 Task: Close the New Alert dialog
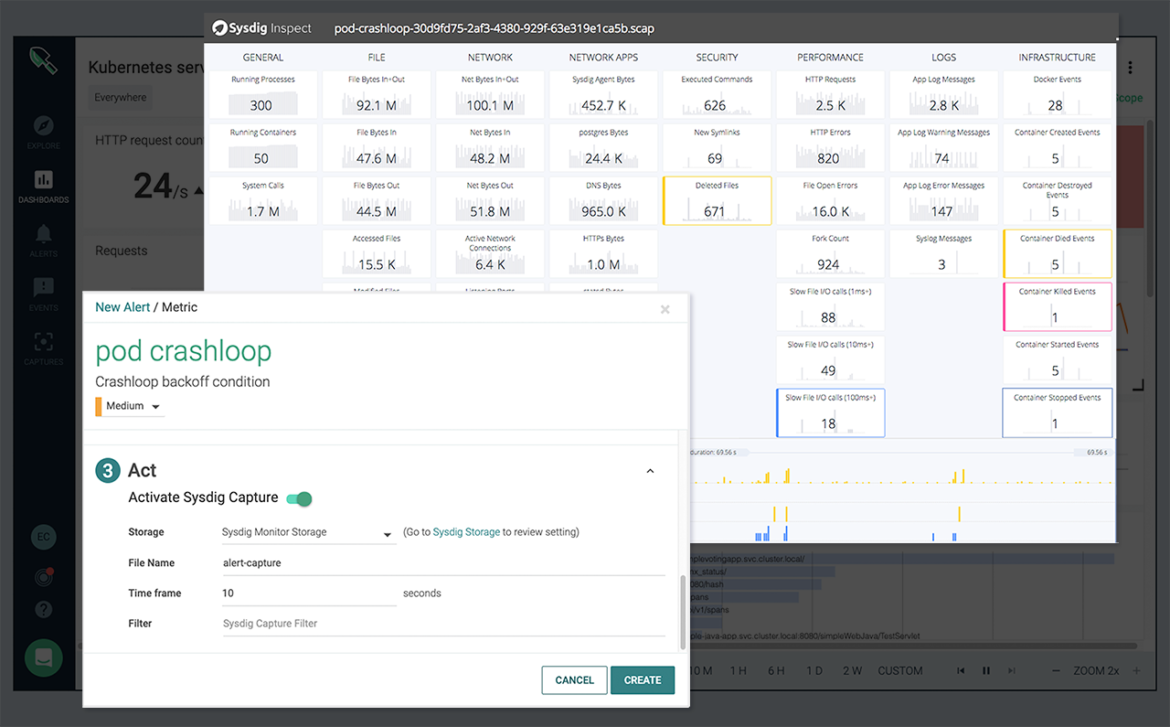click(665, 309)
